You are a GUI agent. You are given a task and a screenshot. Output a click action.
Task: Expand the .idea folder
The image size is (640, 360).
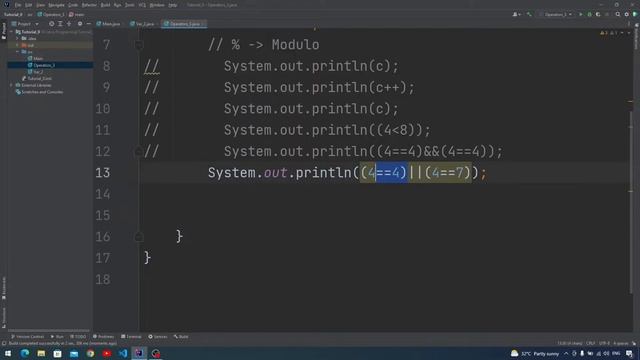18,38
